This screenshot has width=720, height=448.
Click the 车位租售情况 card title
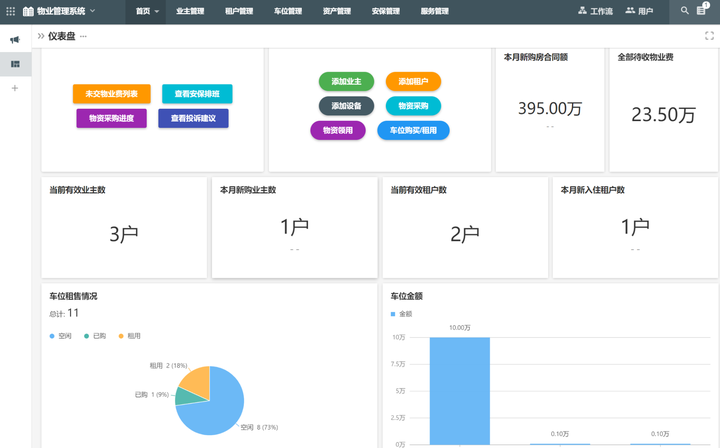pyautogui.click(x=73, y=296)
